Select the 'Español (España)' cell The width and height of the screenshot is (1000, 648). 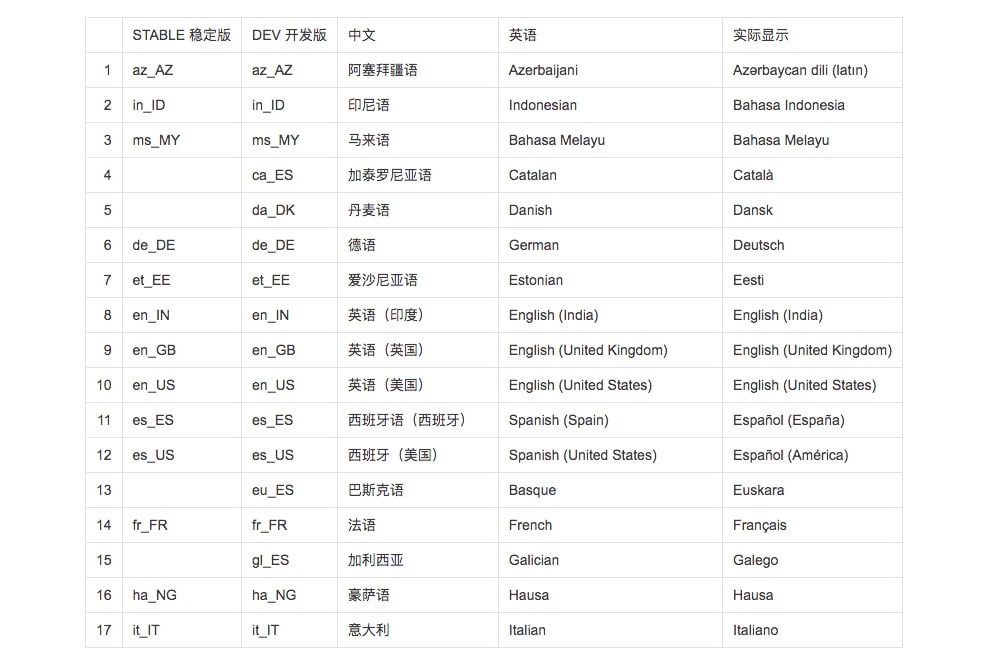point(812,421)
